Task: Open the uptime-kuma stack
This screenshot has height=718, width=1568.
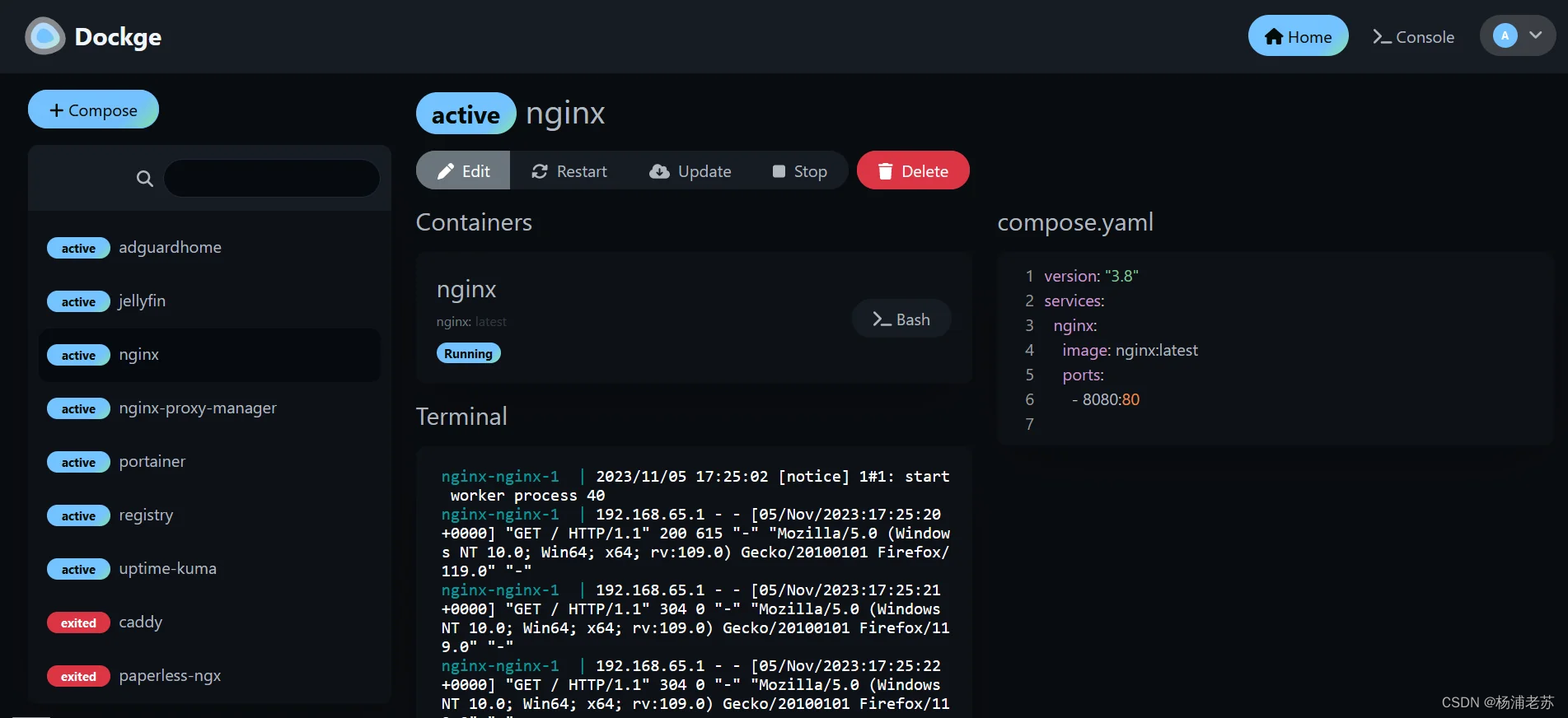Action: 209,569
